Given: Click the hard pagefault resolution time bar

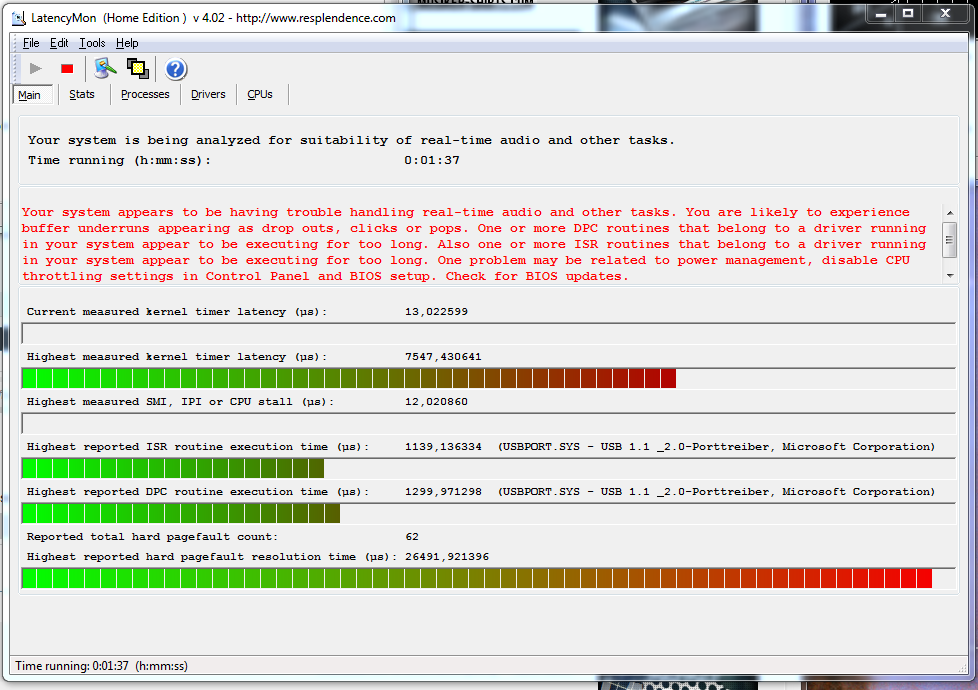Looking at the screenshot, I should pyautogui.click(x=488, y=578).
